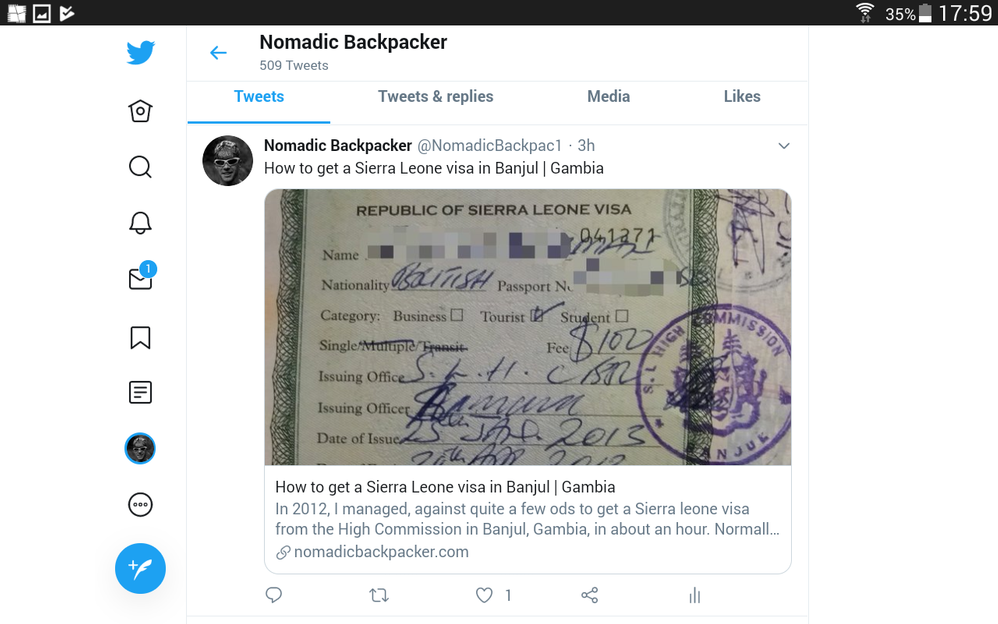Compose a new tweet
The image size is (998, 624).
140,568
